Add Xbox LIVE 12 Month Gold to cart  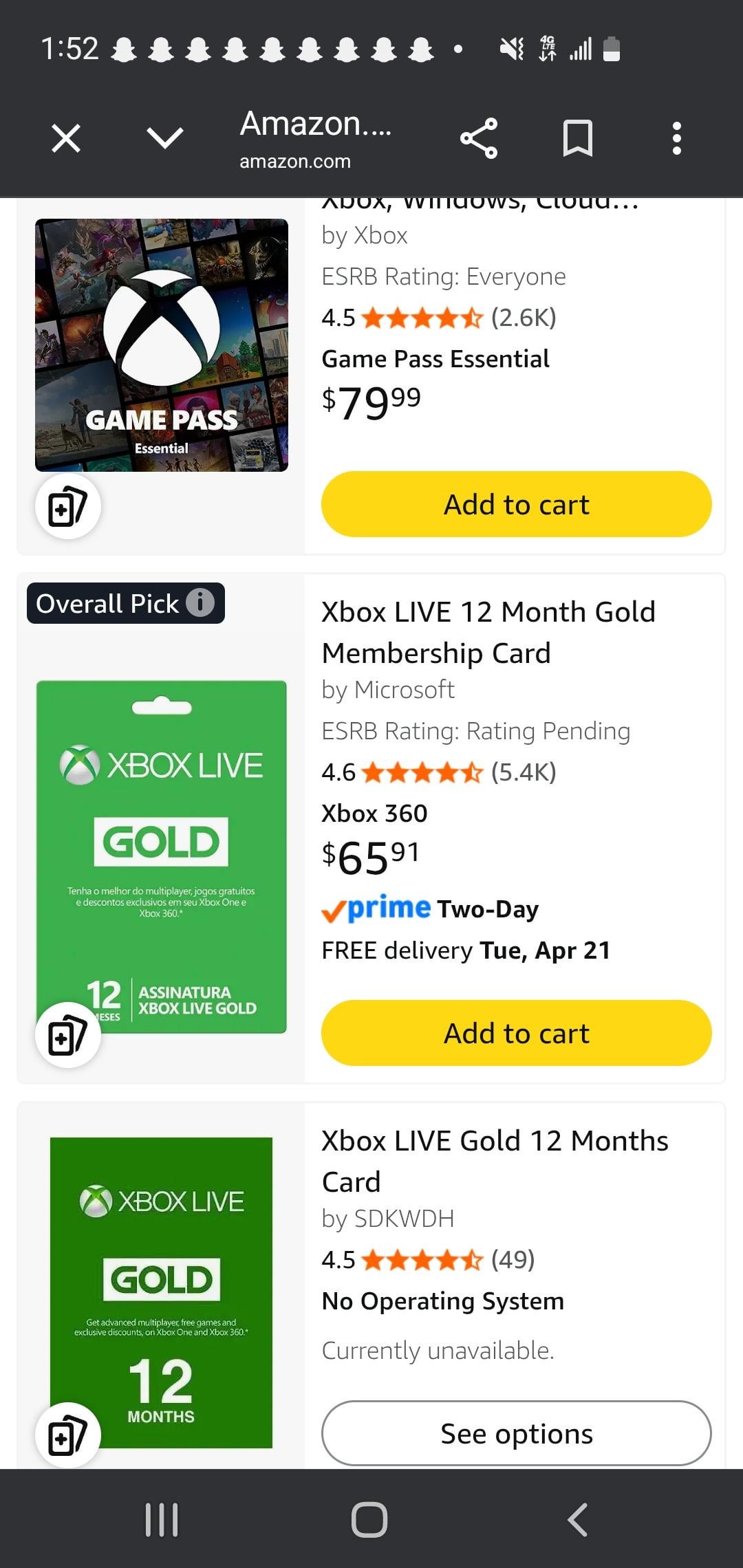(516, 1033)
